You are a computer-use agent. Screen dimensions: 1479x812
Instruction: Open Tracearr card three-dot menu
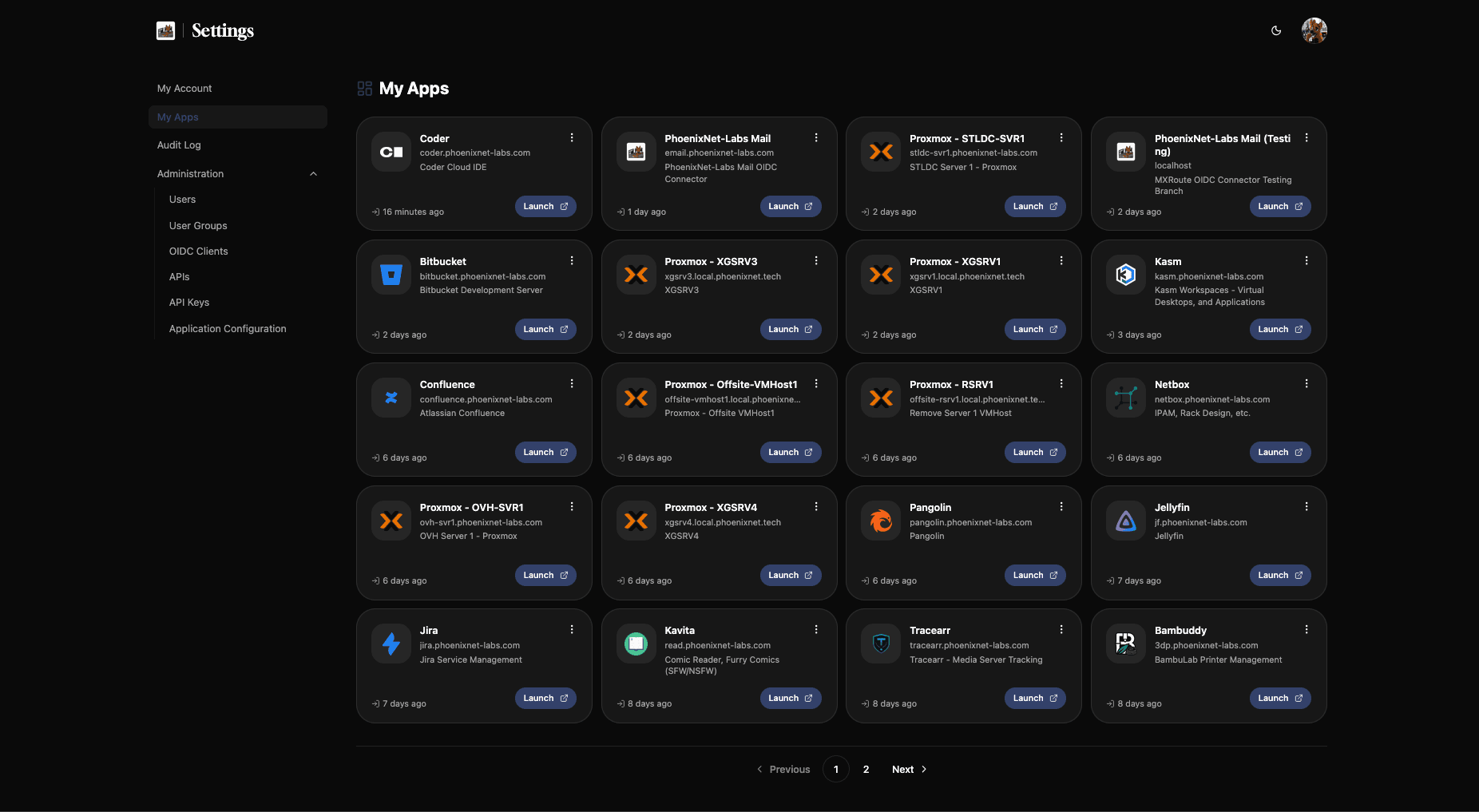tap(1061, 629)
